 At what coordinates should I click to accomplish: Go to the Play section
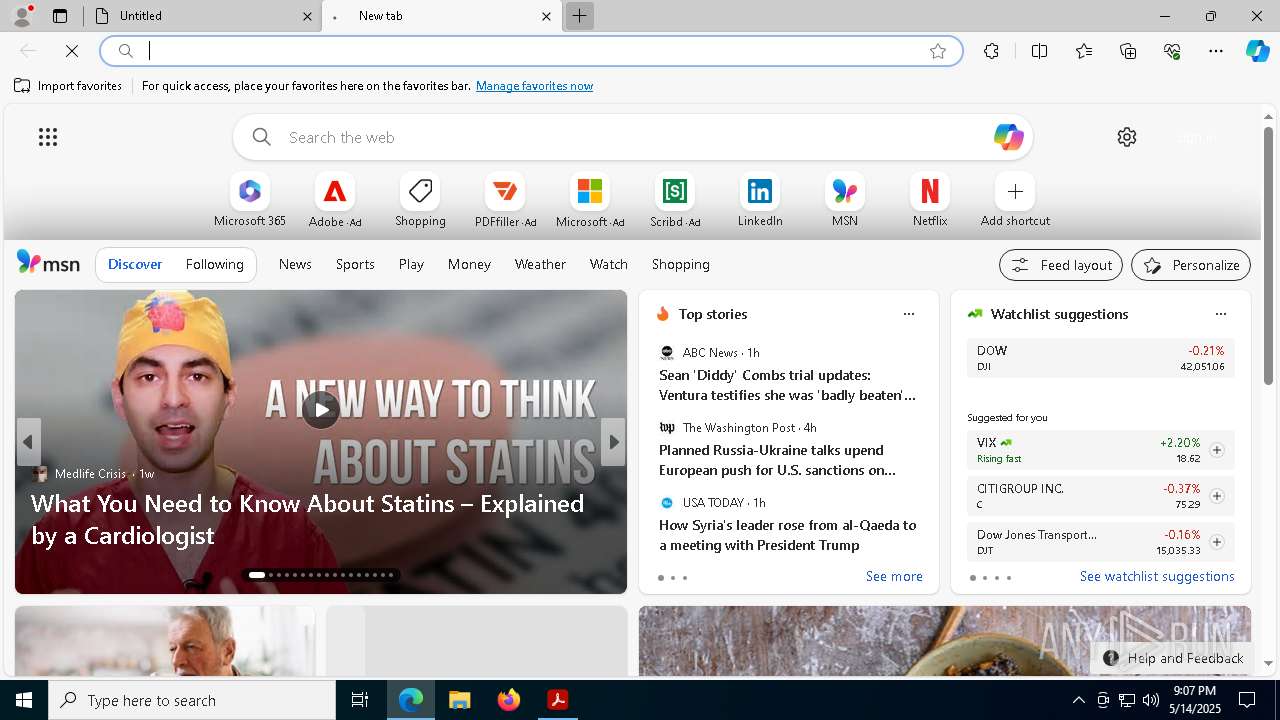coord(411,264)
